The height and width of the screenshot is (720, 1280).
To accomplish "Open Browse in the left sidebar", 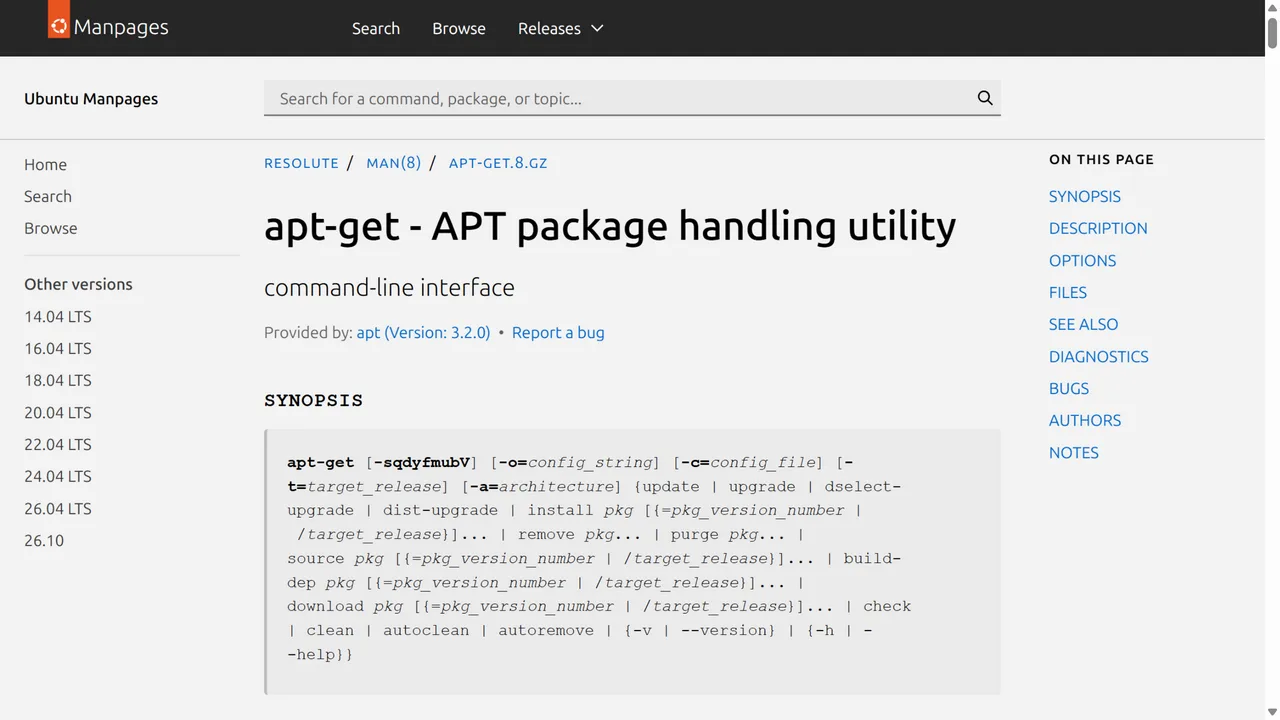I will [51, 228].
